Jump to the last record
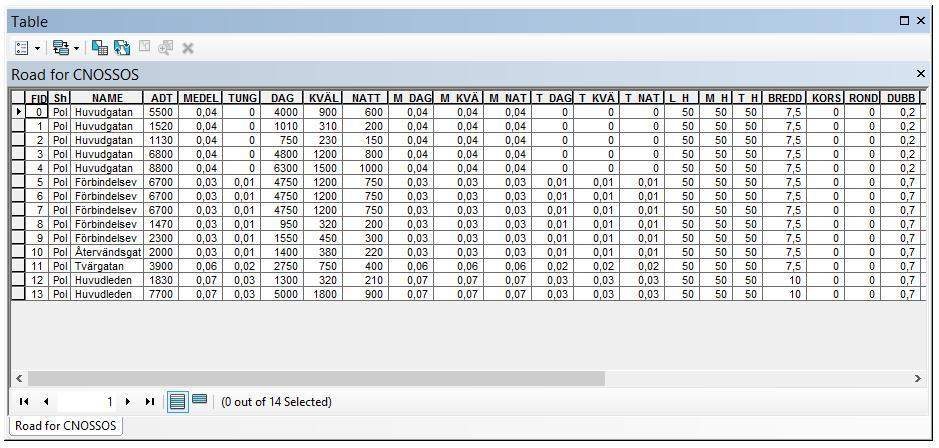This screenshot has width=939, height=448. pyautogui.click(x=150, y=402)
